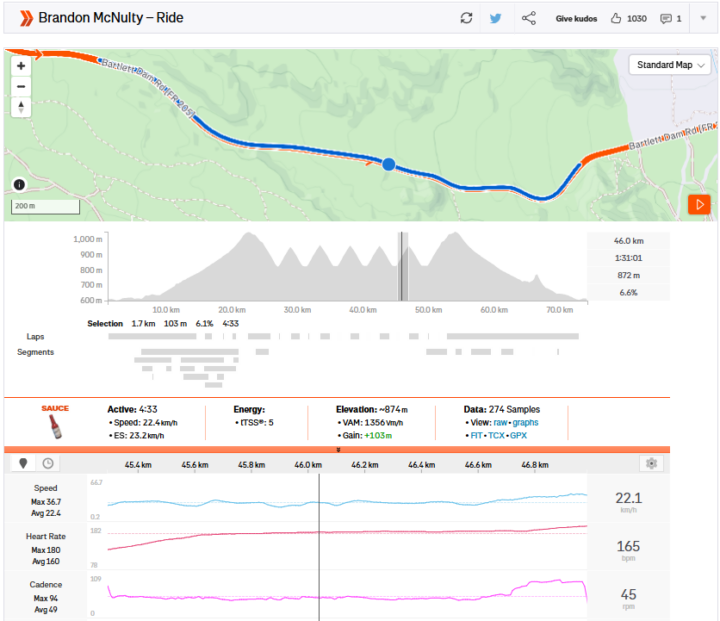
Task: Zoom out on the map
Action: 21,86
